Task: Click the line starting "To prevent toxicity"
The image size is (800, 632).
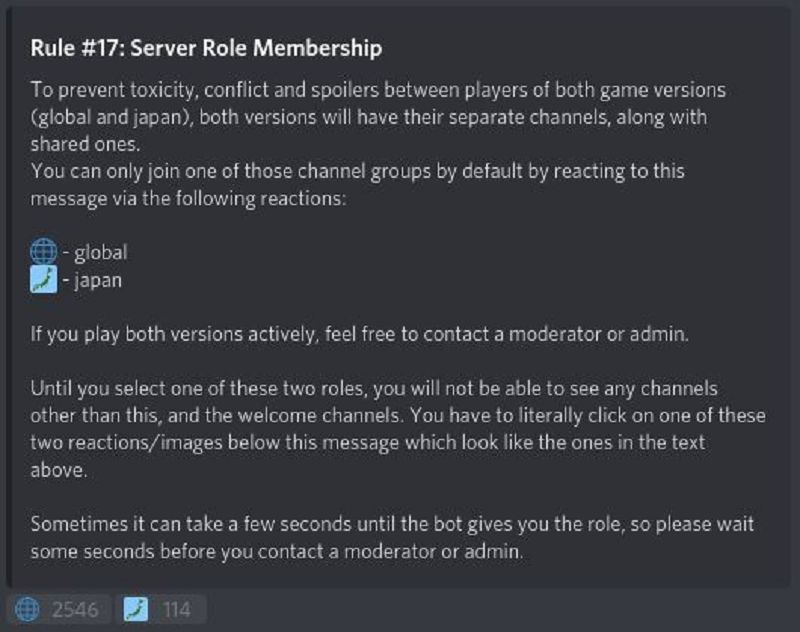Action: point(378,90)
